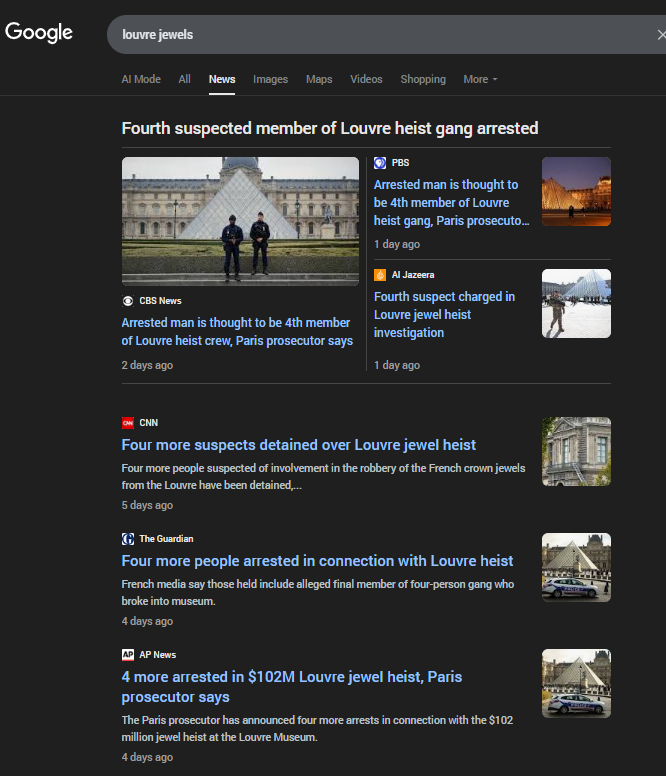Click the Google logo

click(39, 32)
